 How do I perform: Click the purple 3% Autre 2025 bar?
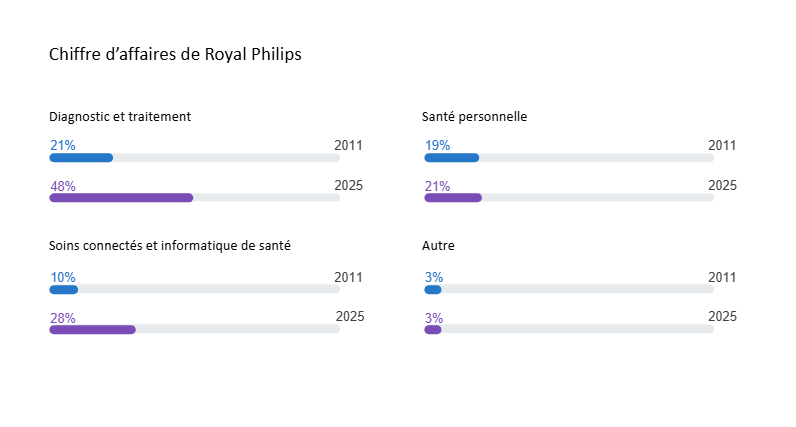pos(433,330)
